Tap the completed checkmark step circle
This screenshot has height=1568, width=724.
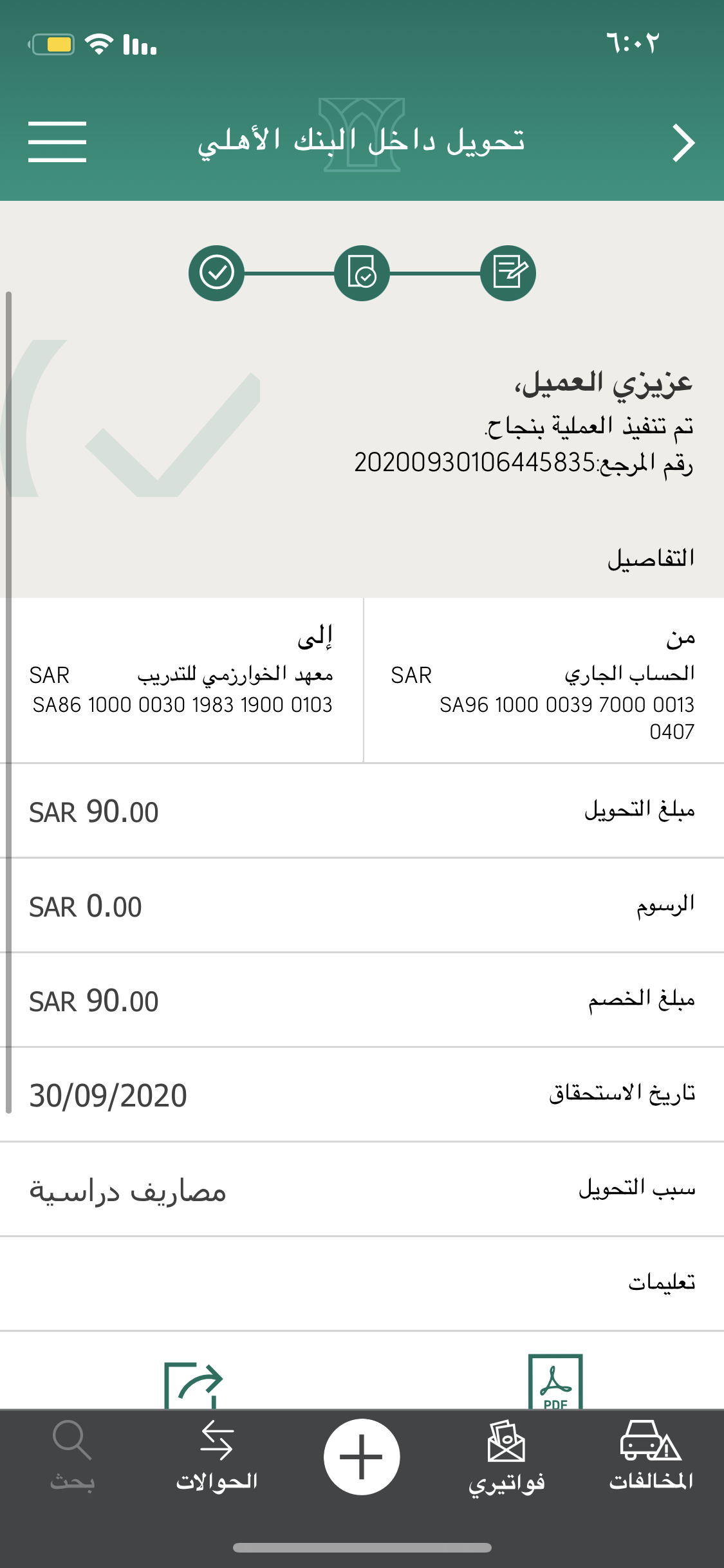click(216, 273)
